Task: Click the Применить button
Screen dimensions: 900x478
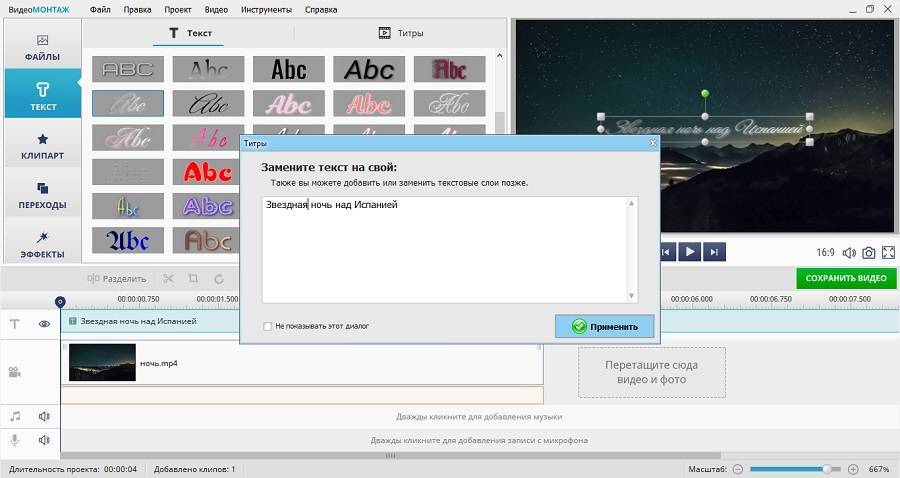Action: pos(604,326)
